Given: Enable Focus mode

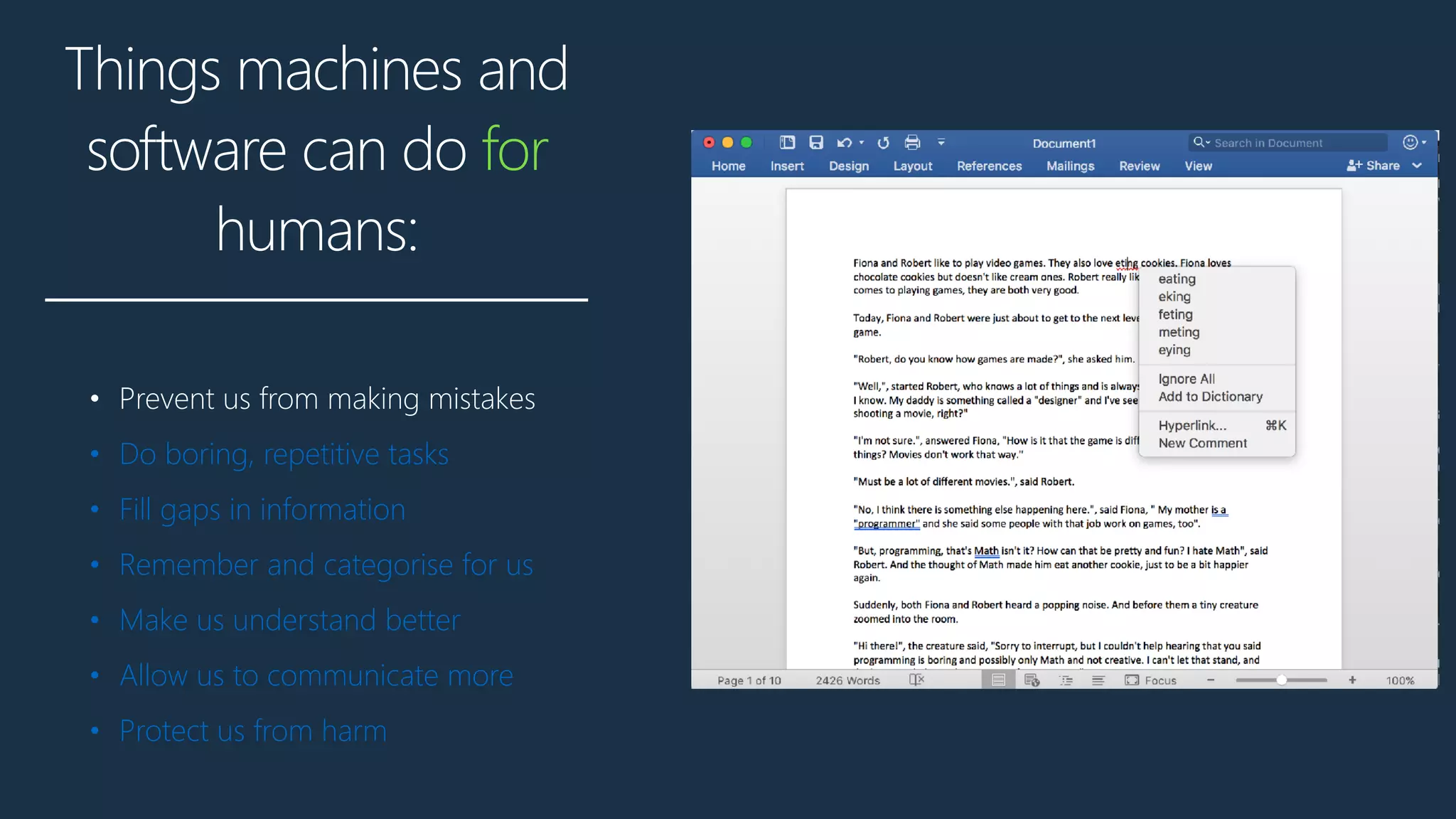Looking at the screenshot, I should [1150, 680].
